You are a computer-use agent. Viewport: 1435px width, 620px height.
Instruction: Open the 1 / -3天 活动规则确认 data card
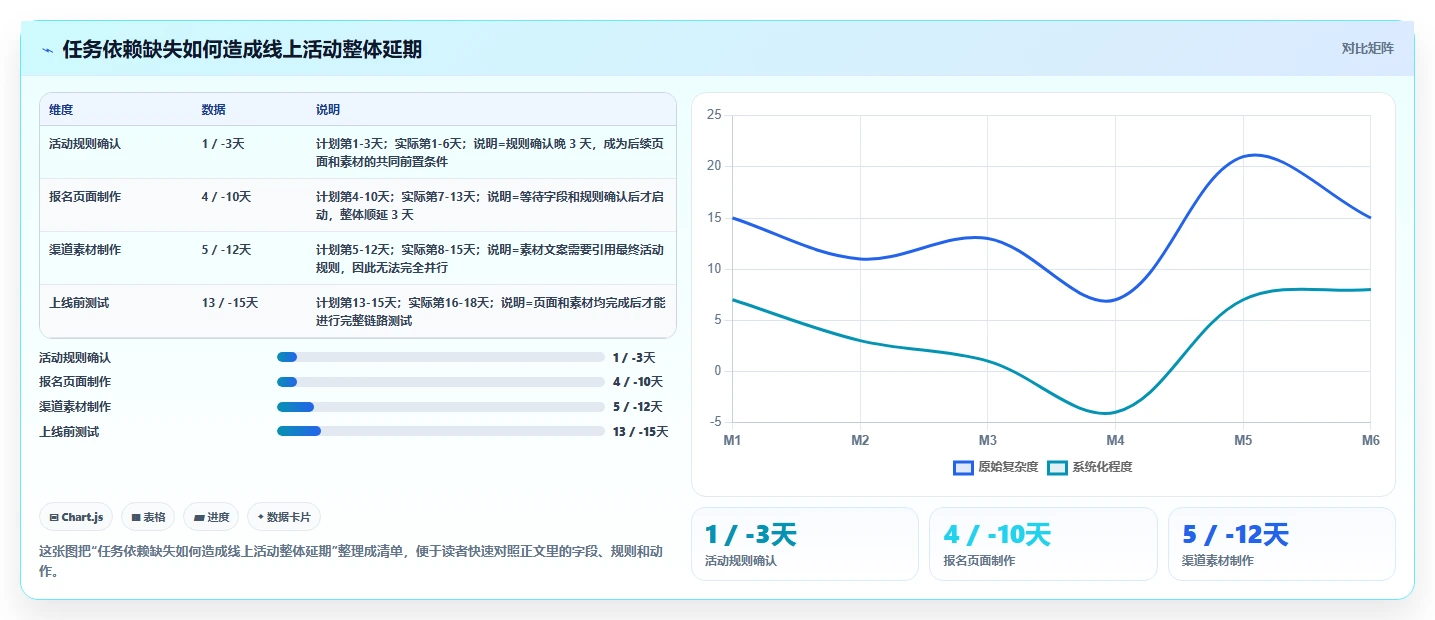click(x=805, y=544)
